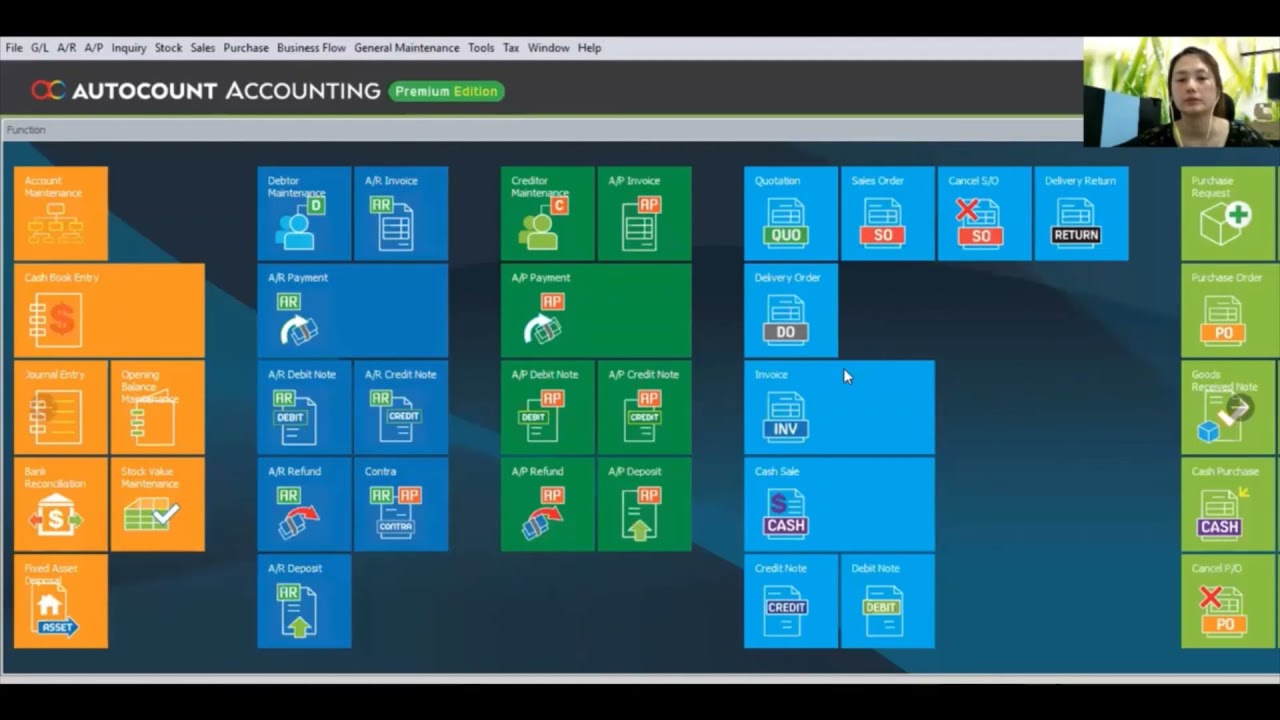
Task: Open the Stock Value Maintenance tile
Action: point(158,504)
